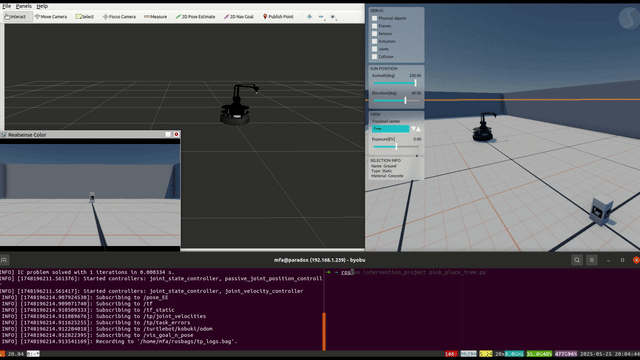Screen dimensions: 640x360
Task: Adjust the sun Elevation slider handle
Action: coord(405,100)
